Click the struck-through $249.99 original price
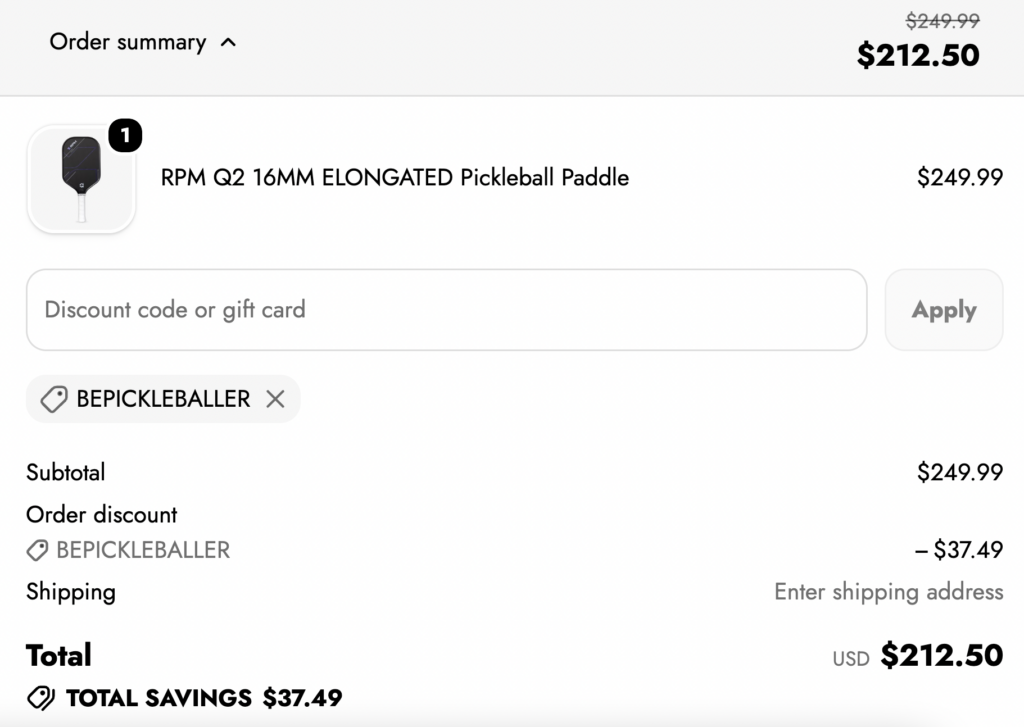 pos(942,21)
